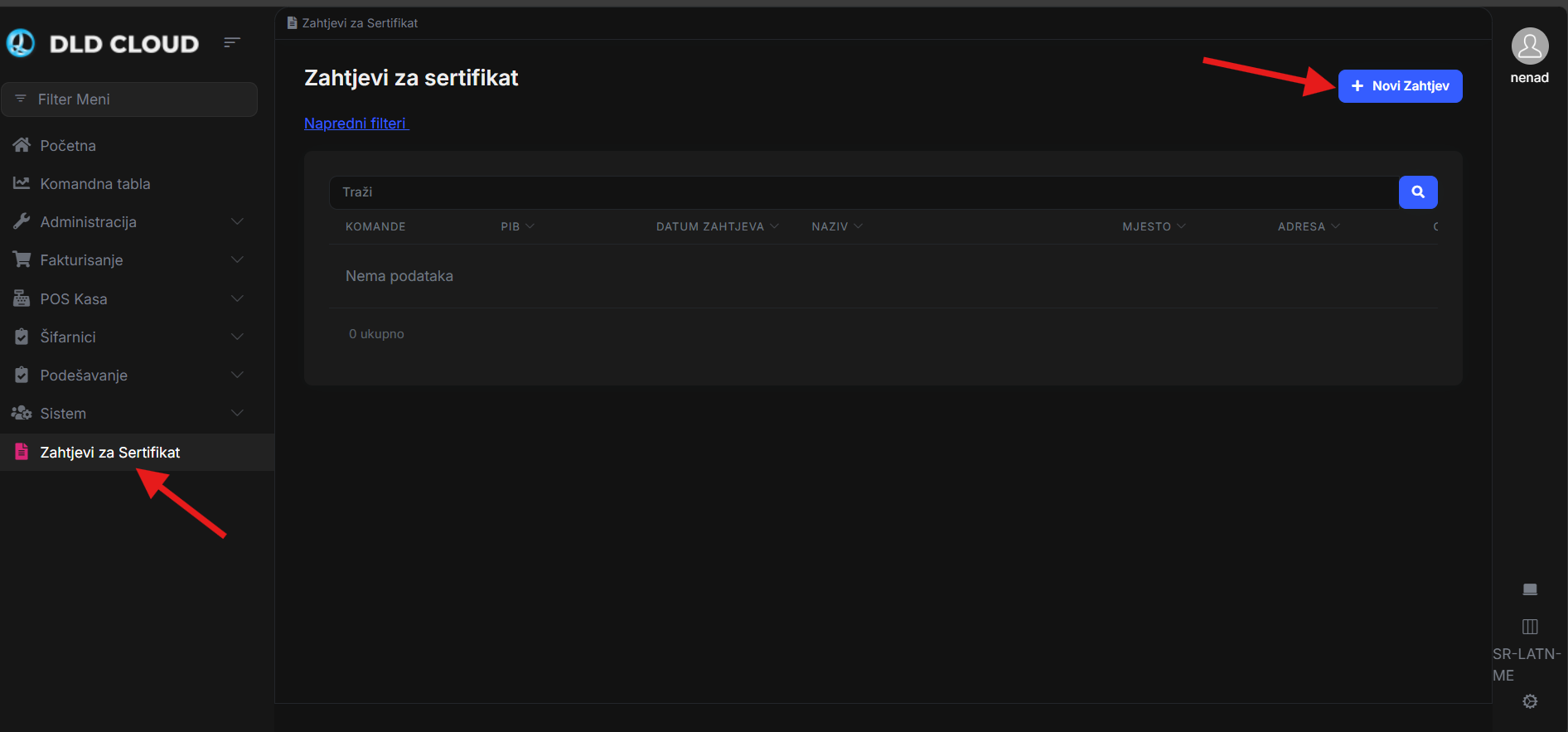Click the laptop icon in right panel
The height and width of the screenshot is (732, 1568).
pyautogui.click(x=1530, y=589)
